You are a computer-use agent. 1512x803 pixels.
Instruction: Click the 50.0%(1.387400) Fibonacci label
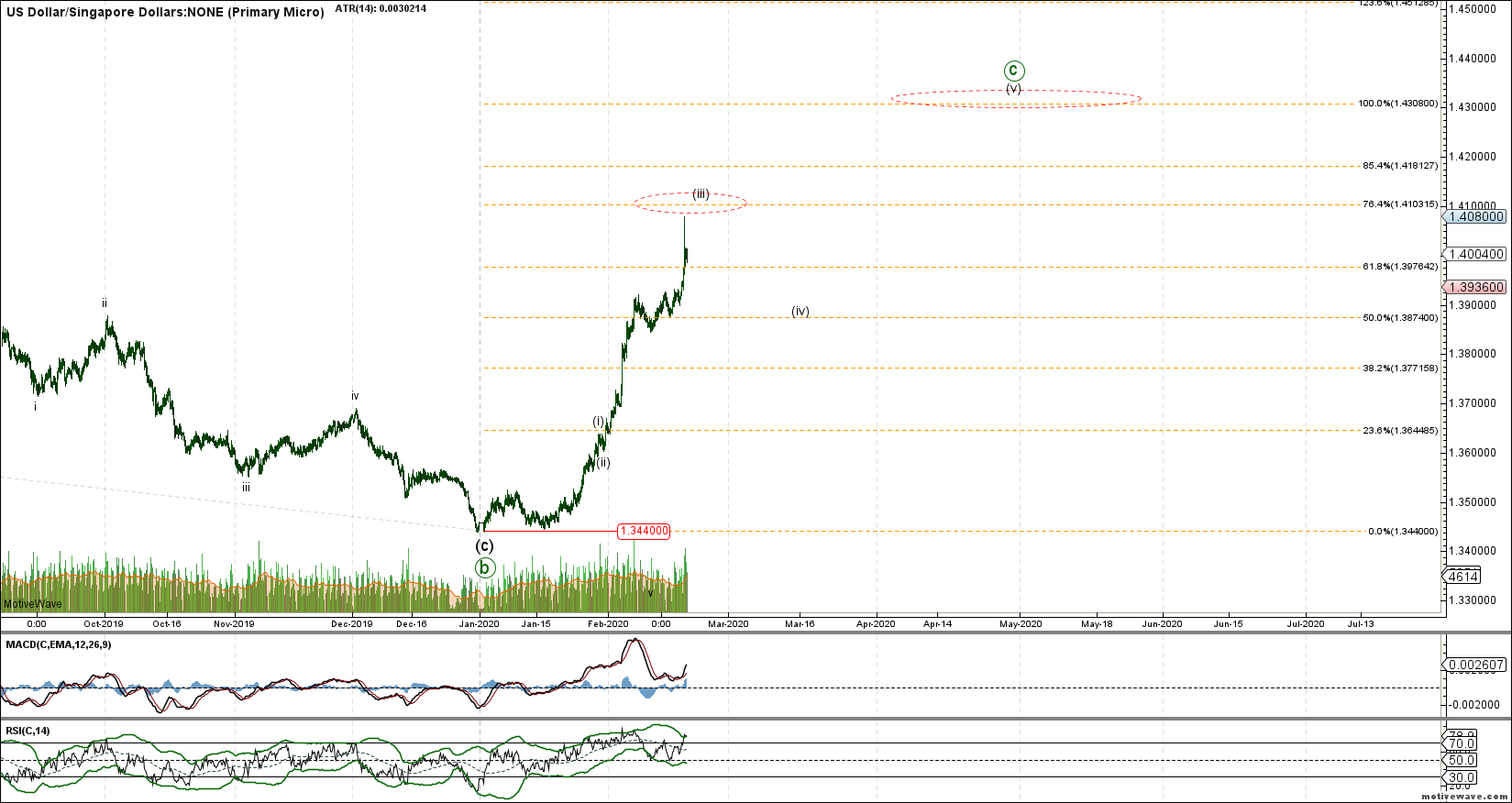(x=1399, y=318)
